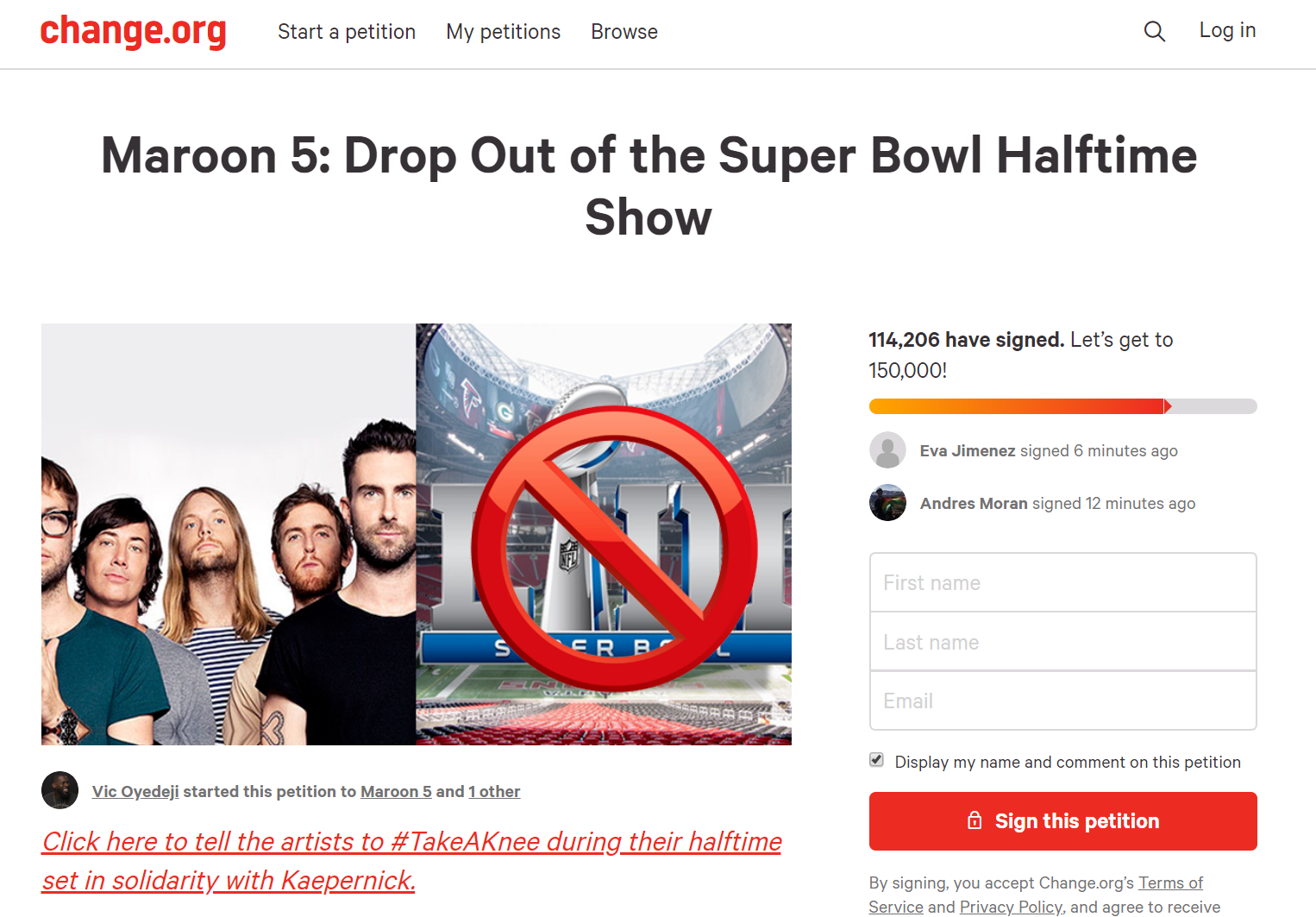Click the Log in link
Image resolution: width=1316 pixels, height=917 pixels.
[1227, 30]
